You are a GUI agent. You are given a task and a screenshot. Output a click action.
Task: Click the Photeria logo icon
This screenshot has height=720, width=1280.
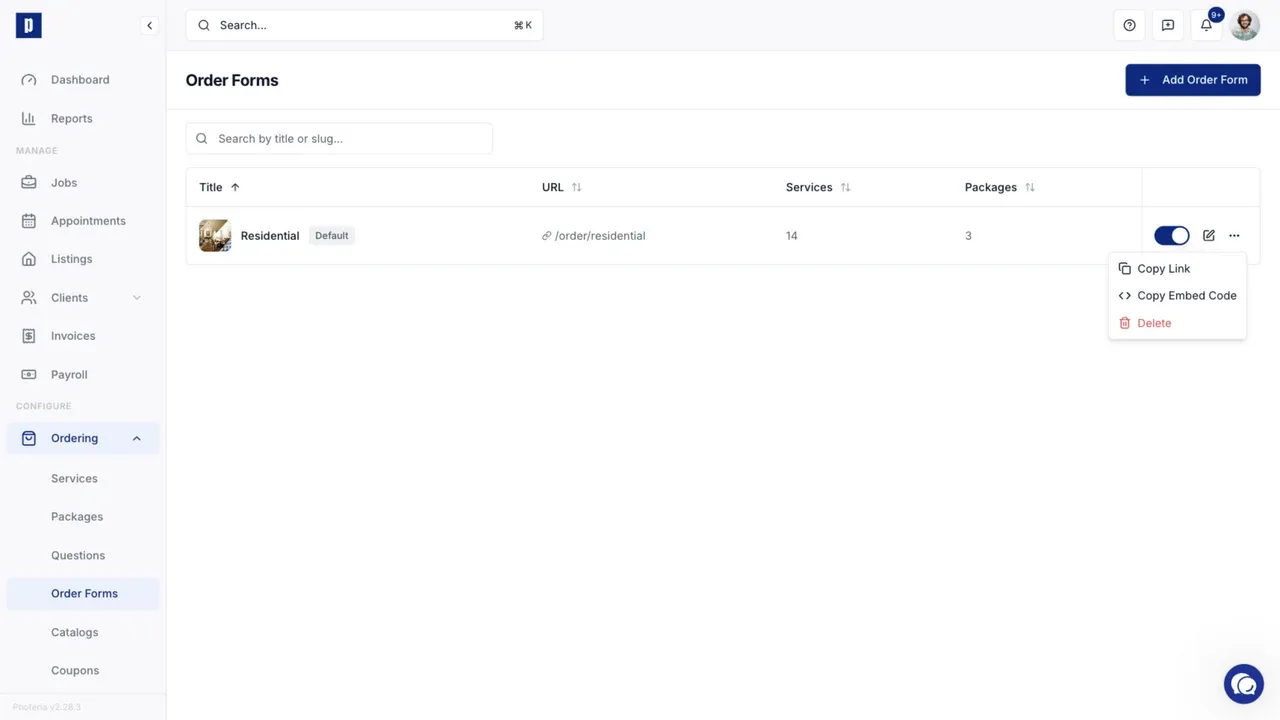28,25
